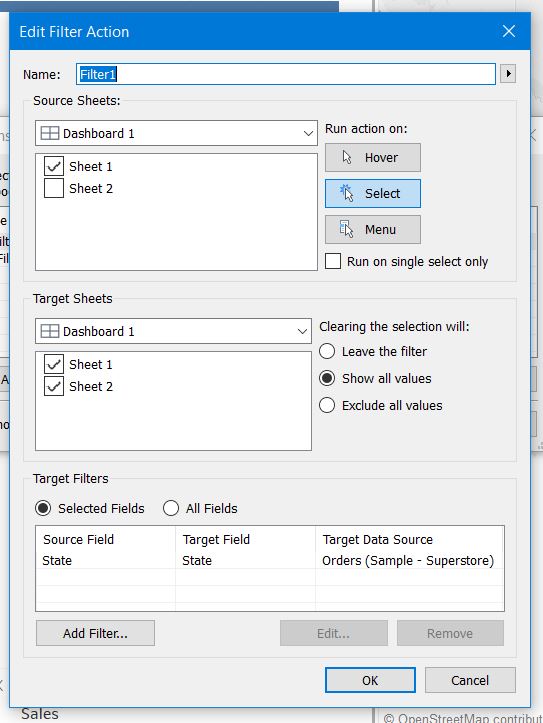This screenshot has height=723, width=543.
Task: Click the Filter1 name input field
Action: pos(286,74)
